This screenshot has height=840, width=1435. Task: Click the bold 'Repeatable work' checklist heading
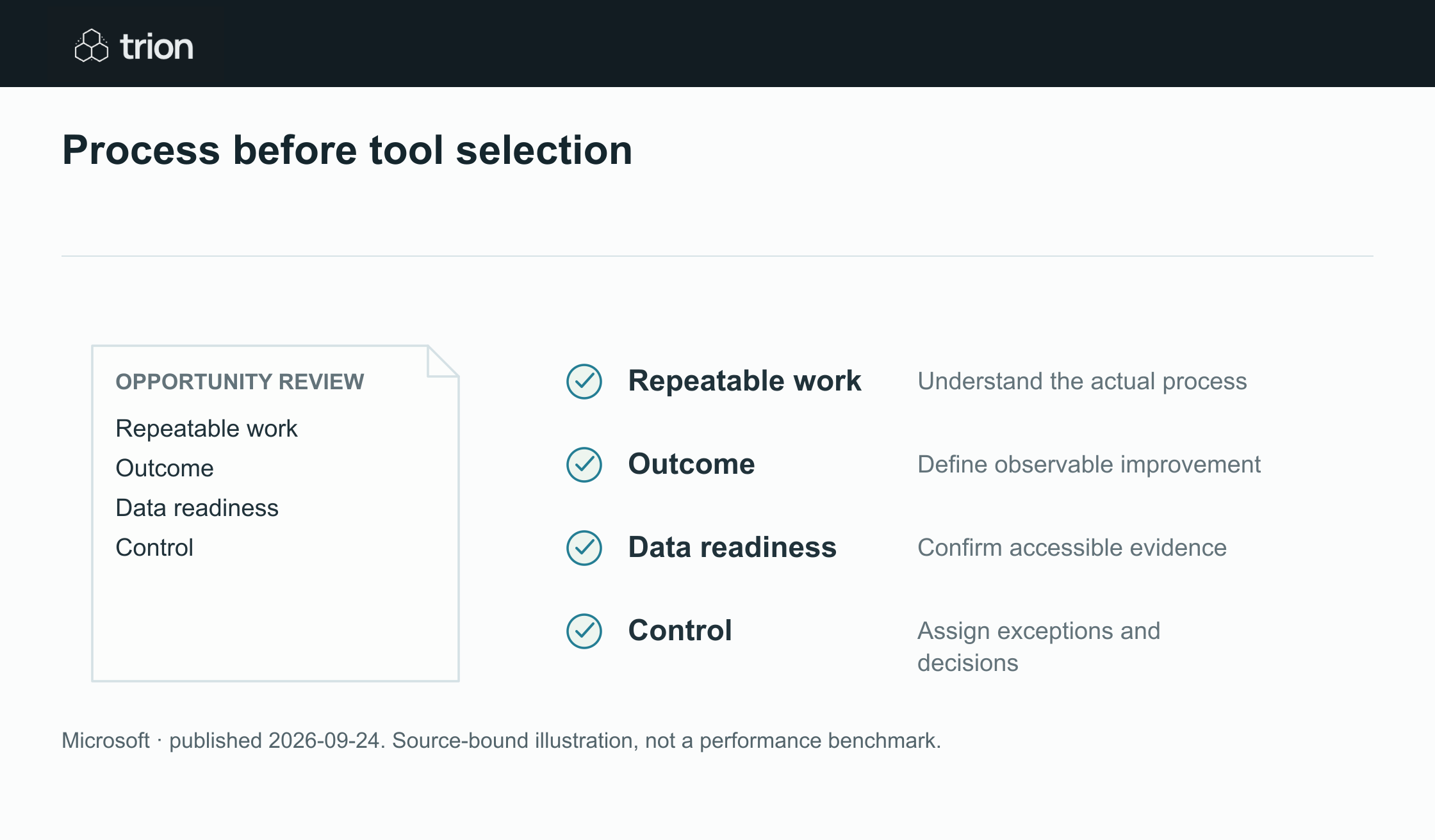(x=744, y=381)
